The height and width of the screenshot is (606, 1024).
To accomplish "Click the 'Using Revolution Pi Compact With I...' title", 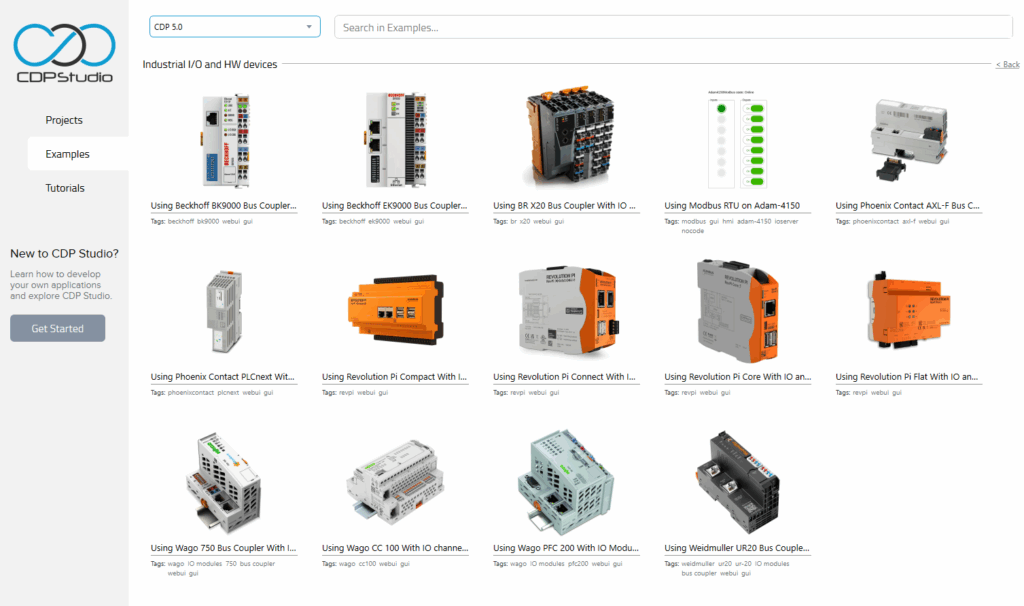I will [394, 377].
